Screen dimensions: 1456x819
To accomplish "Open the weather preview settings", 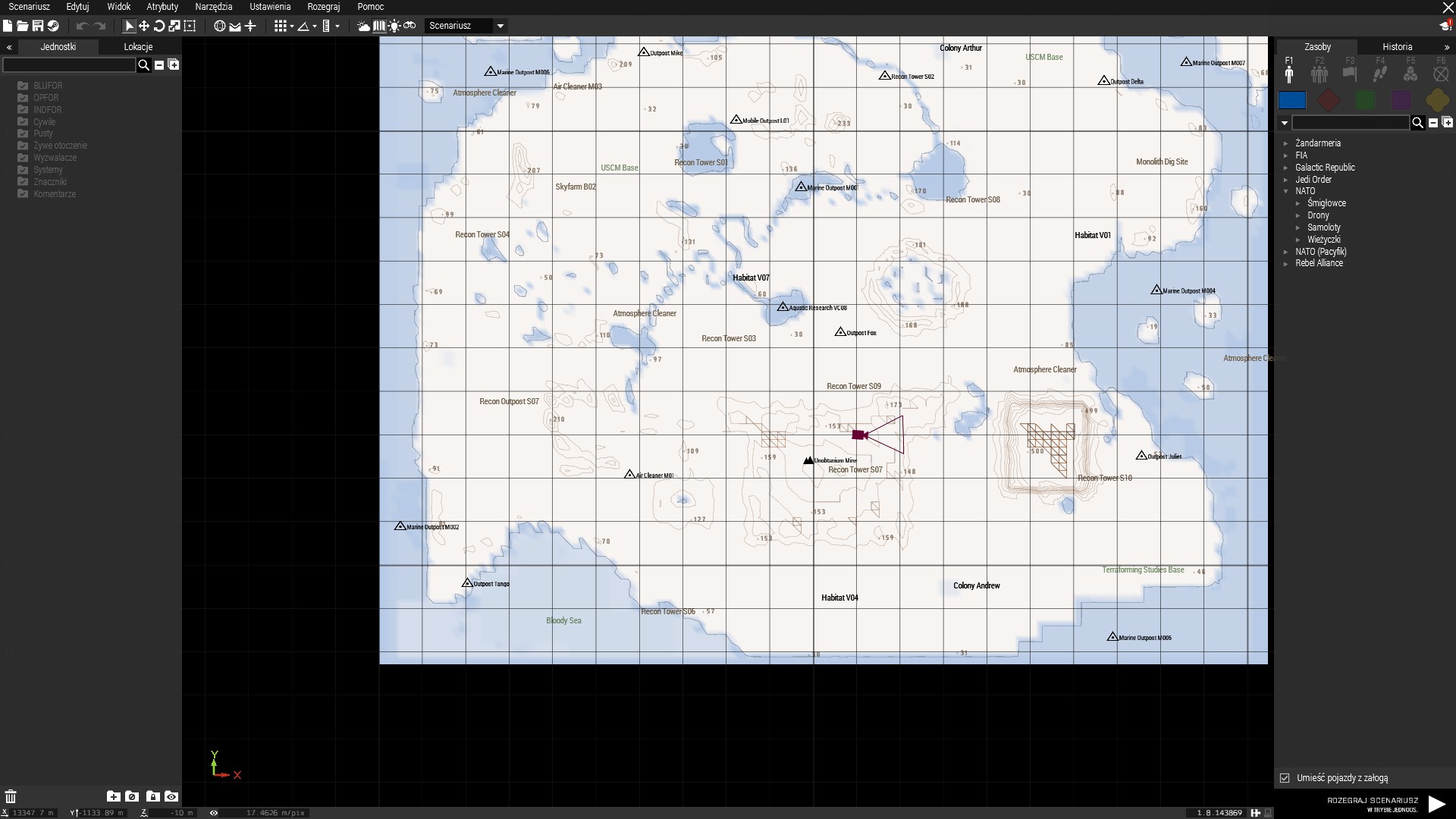I will coord(364,26).
